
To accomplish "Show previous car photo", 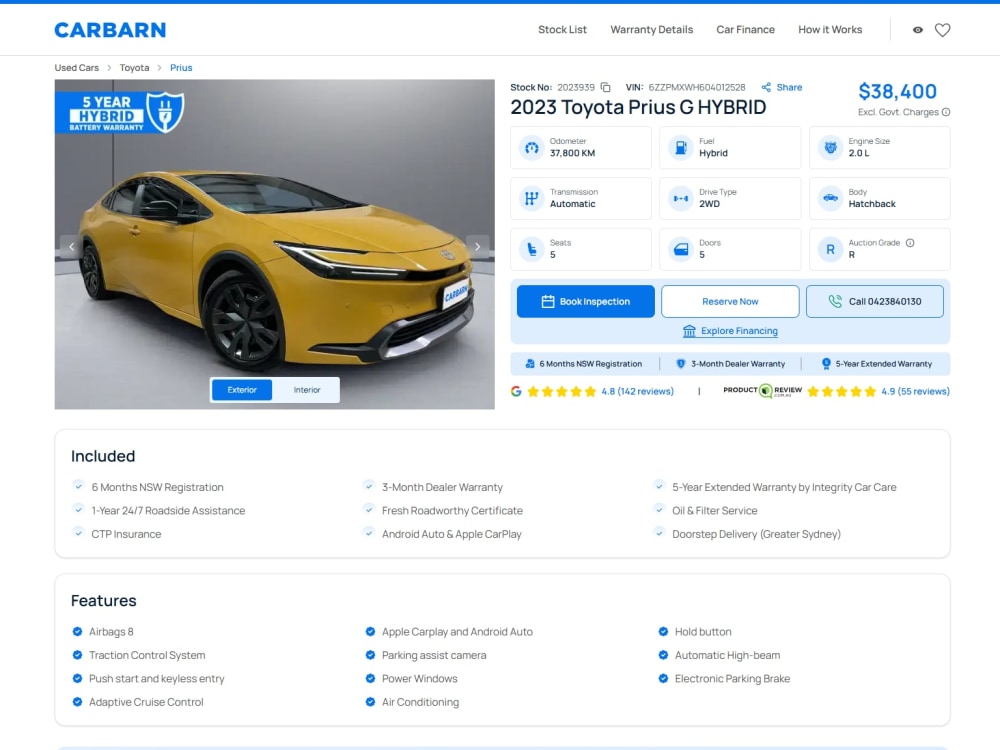I will point(71,247).
